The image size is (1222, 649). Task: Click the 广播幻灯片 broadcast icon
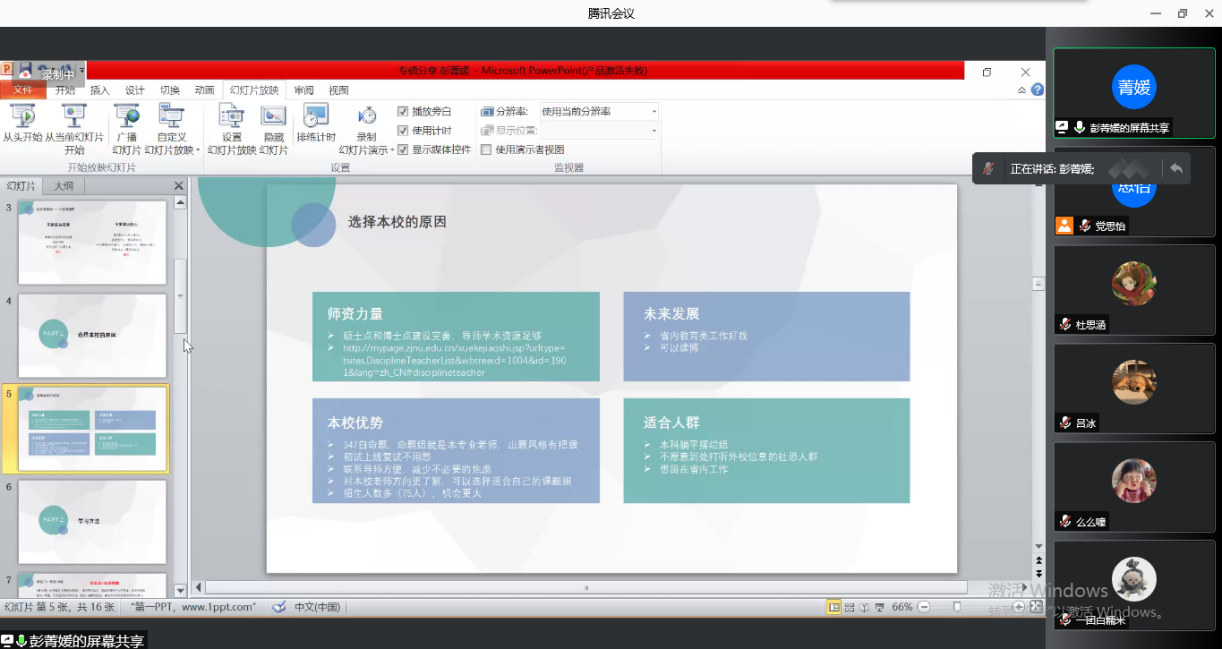pos(126,116)
